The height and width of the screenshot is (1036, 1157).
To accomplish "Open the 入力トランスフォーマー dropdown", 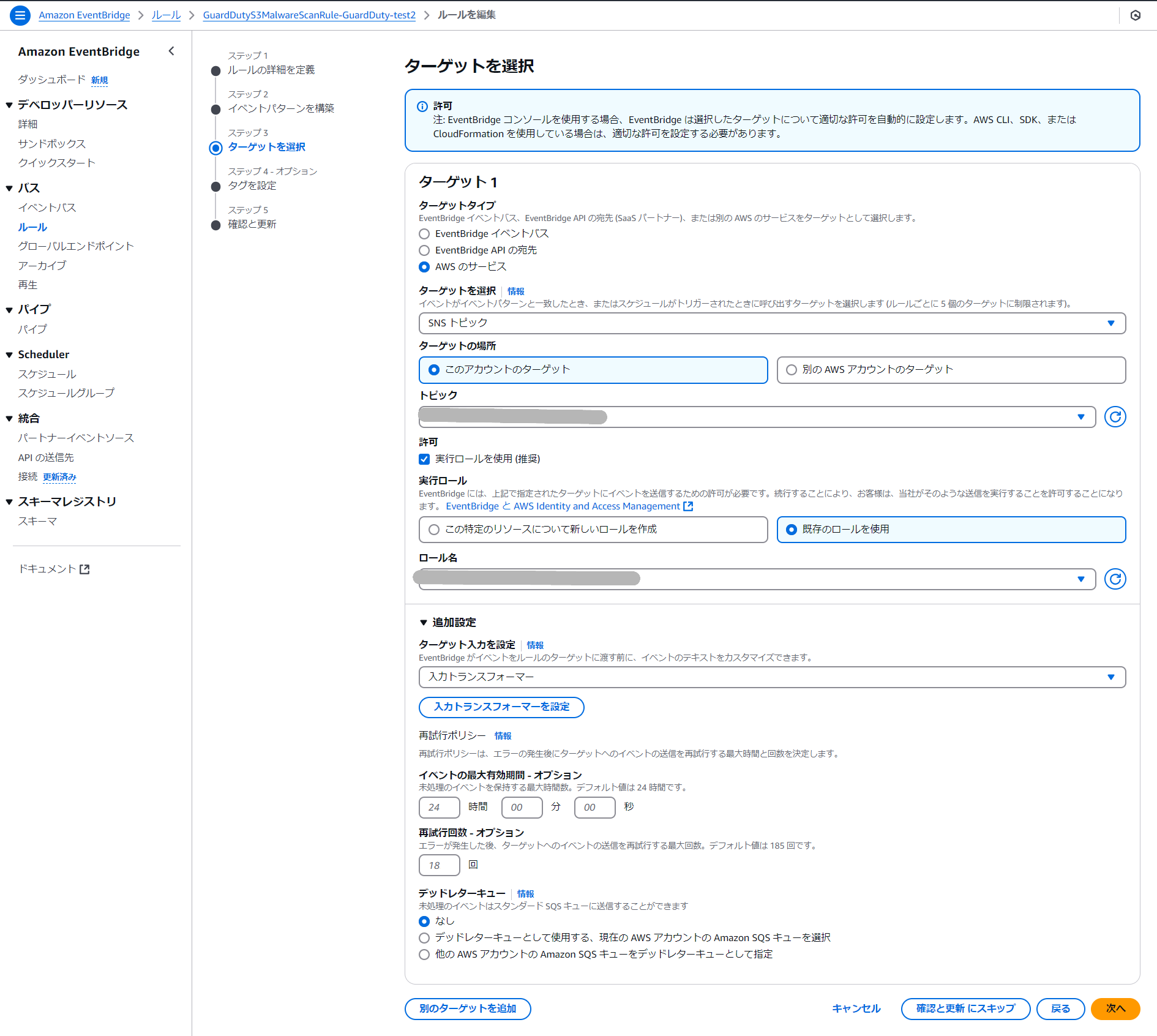I will coord(772,677).
